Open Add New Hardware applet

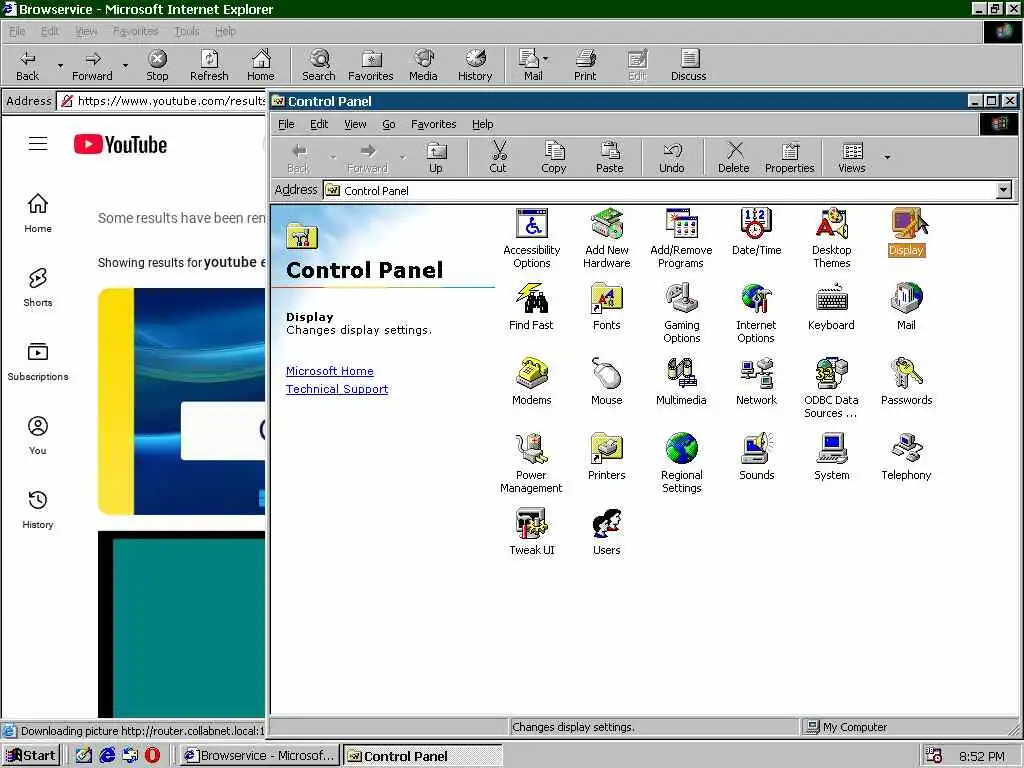coord(607,238)
